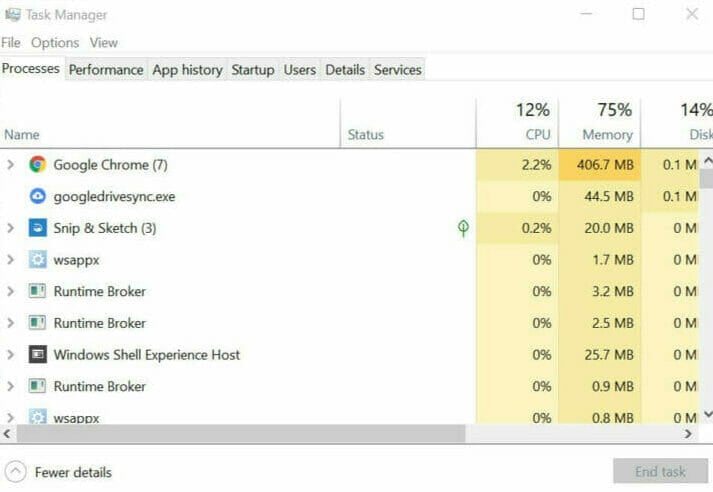Click the green leaf suspended status icon
Viewport: 713px width, 492px height.
pos(463,228)
